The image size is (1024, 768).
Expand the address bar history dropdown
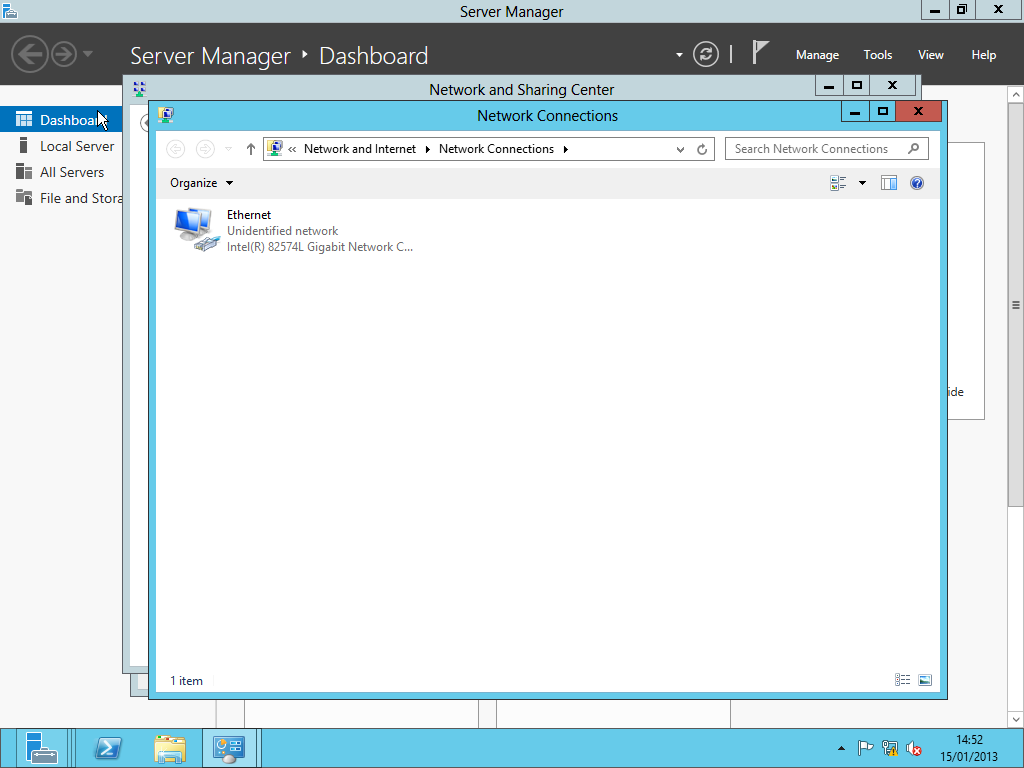click(681, 150)
